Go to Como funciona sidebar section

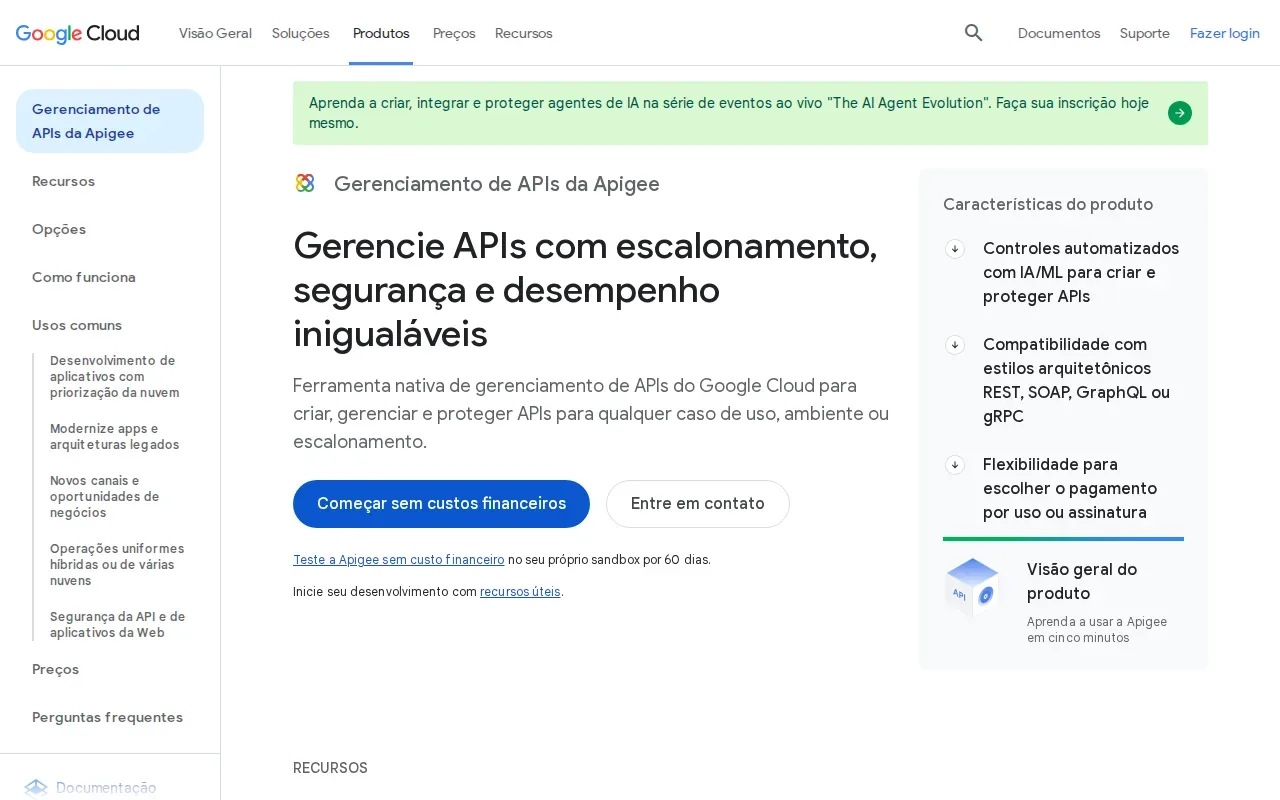point(84,277)
